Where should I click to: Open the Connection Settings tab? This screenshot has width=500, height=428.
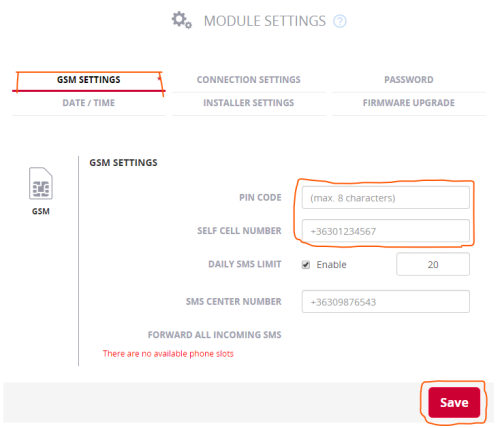249,80
